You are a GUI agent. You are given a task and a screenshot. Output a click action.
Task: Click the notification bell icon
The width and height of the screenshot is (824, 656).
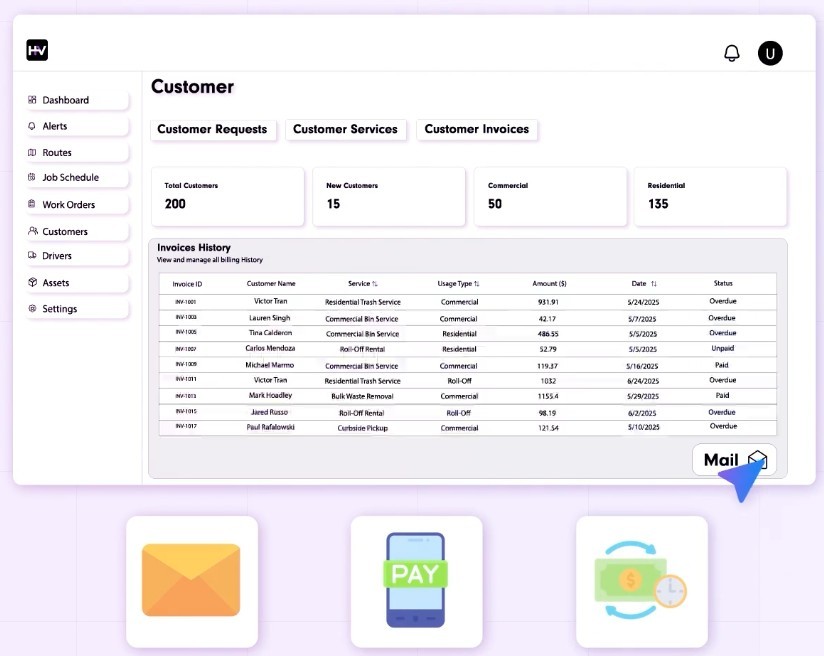click(731, 53)
